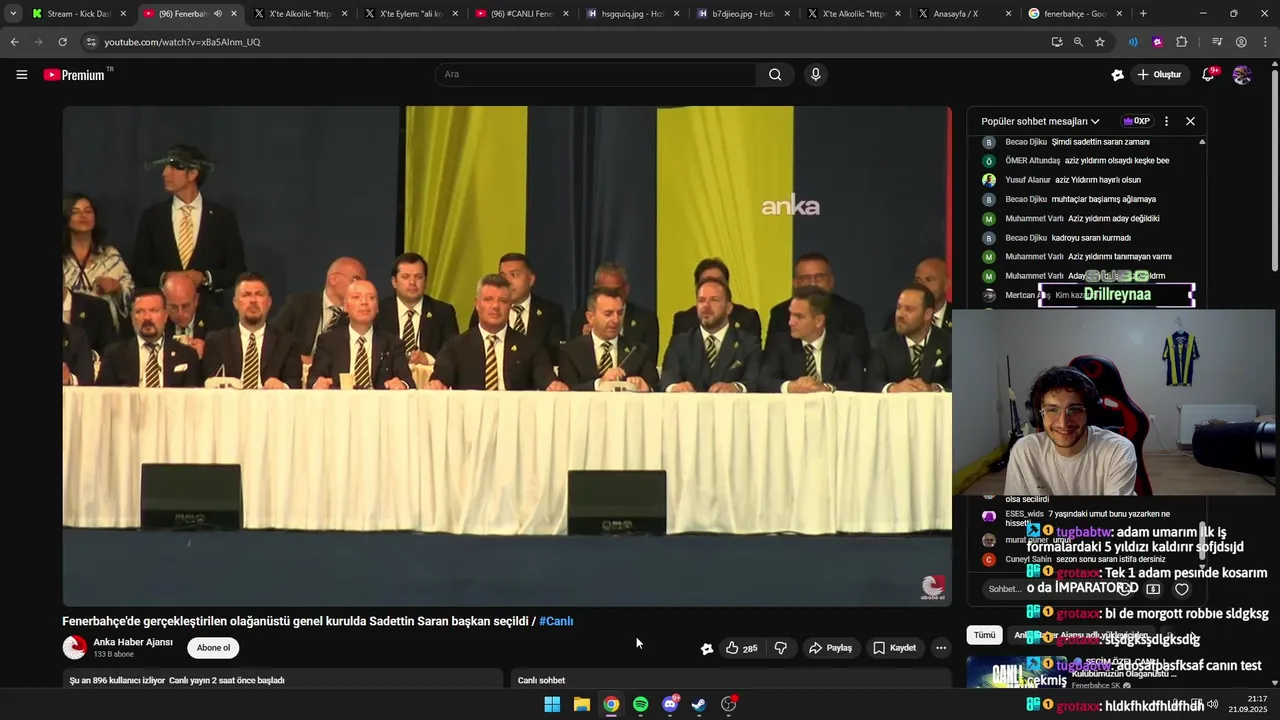Click the browser address bar URL
Image resolution: width=1280 pixels, height=720 pixels.
pos(182,42)
